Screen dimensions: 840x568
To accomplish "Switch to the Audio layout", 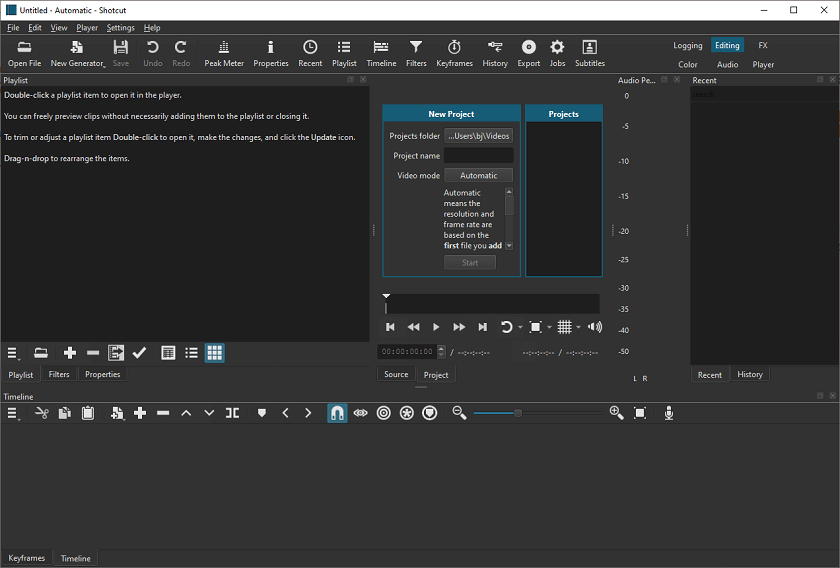I will [728, 64].
